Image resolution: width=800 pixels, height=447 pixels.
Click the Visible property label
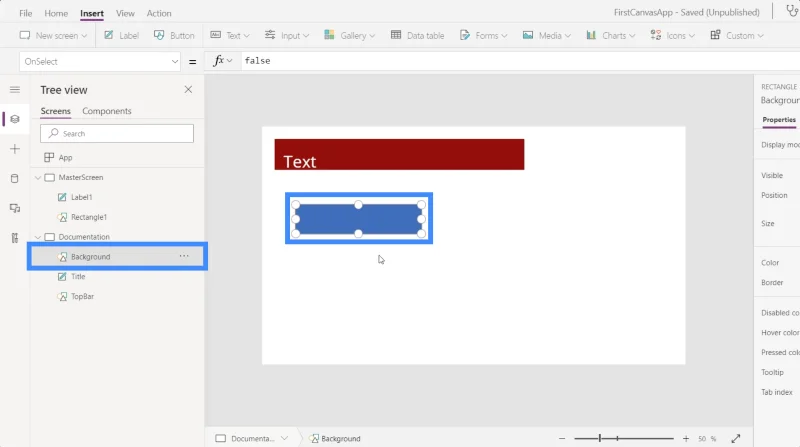coord(771,176)
